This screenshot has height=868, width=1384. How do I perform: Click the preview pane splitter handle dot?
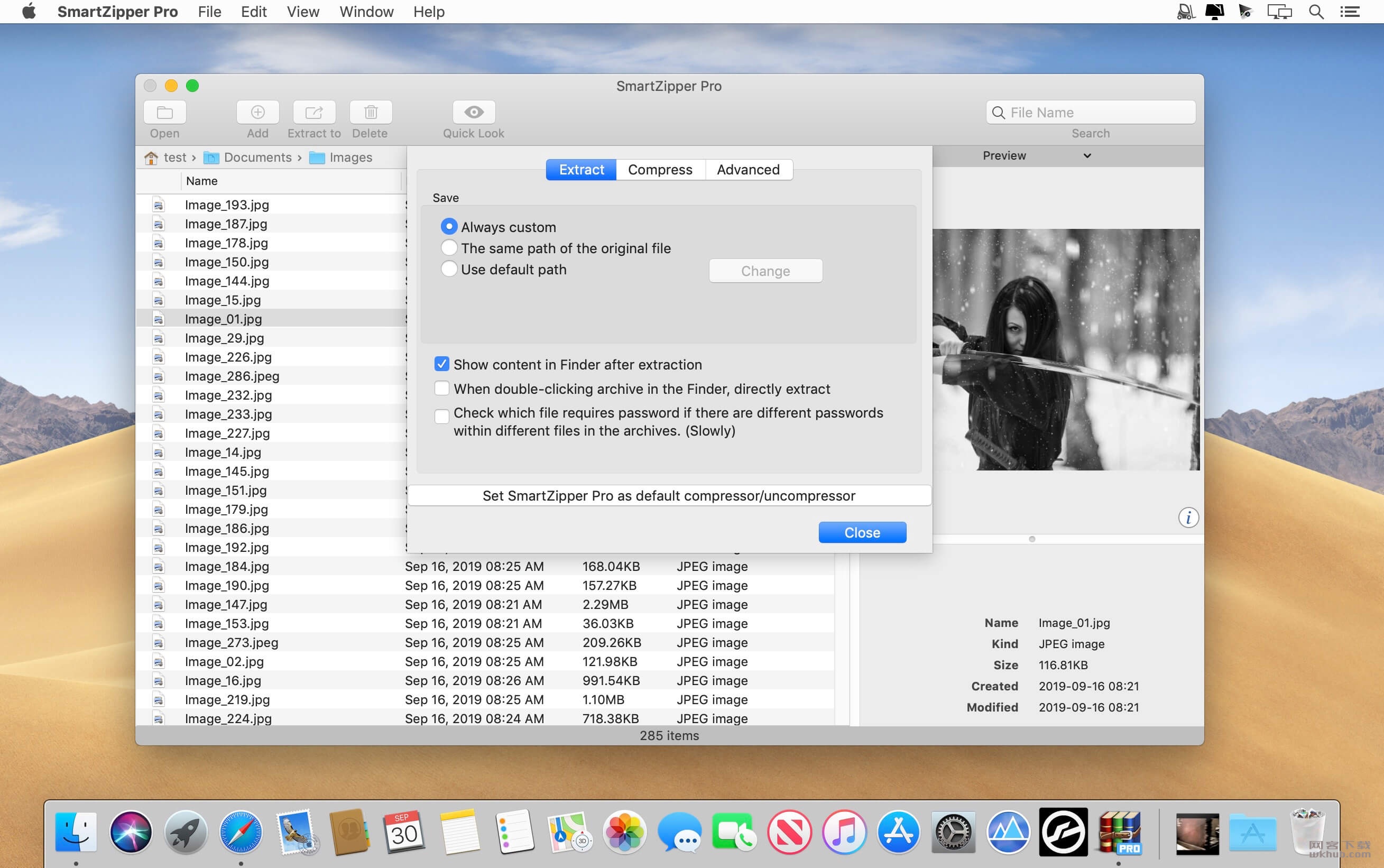[1031, 539]
